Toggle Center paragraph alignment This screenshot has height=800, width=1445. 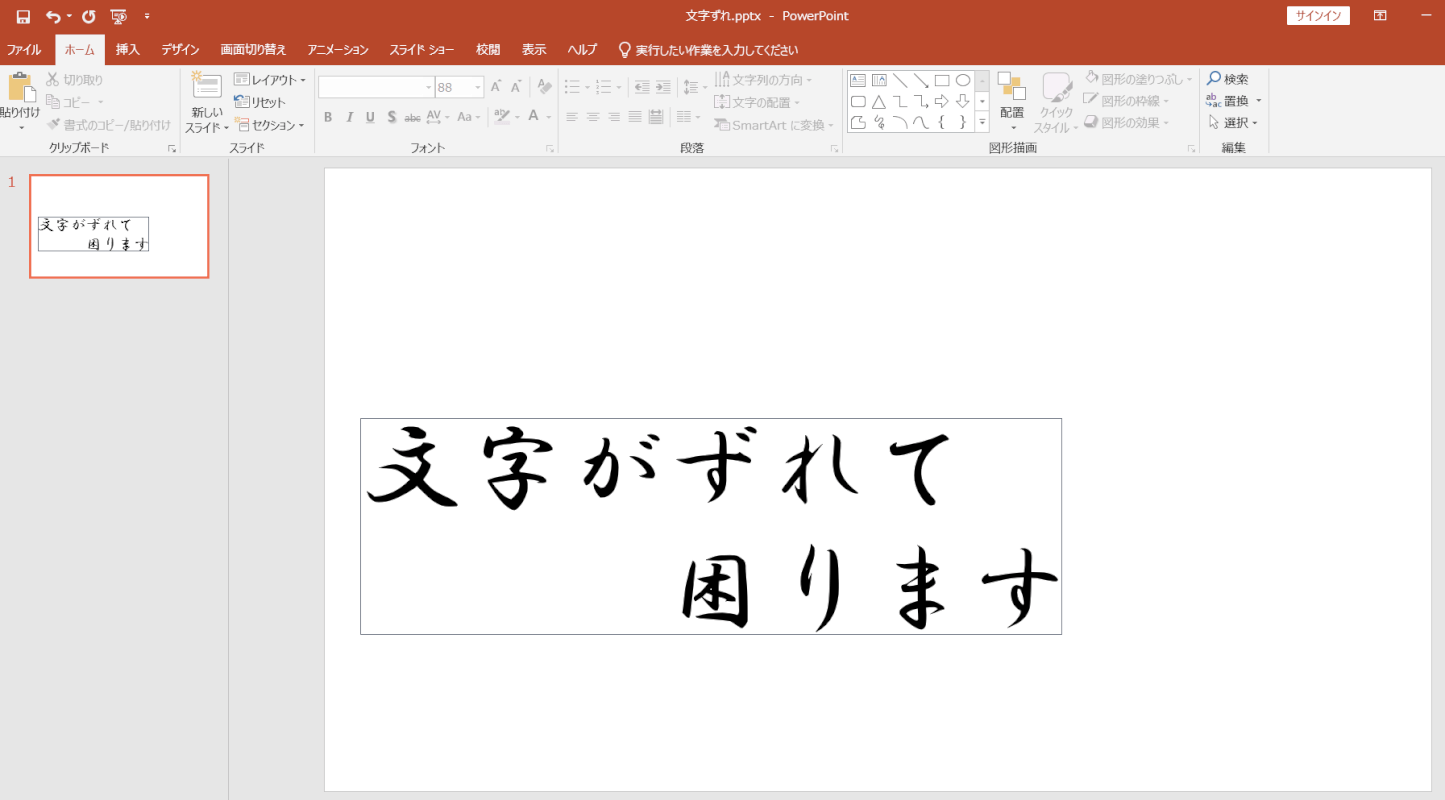(x=593, y=117)
